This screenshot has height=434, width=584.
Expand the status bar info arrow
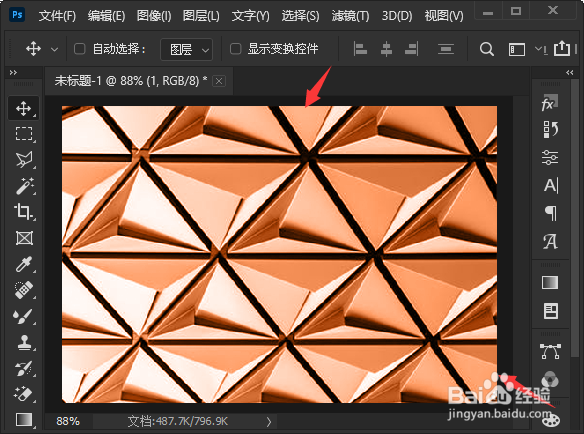point(269,422)
